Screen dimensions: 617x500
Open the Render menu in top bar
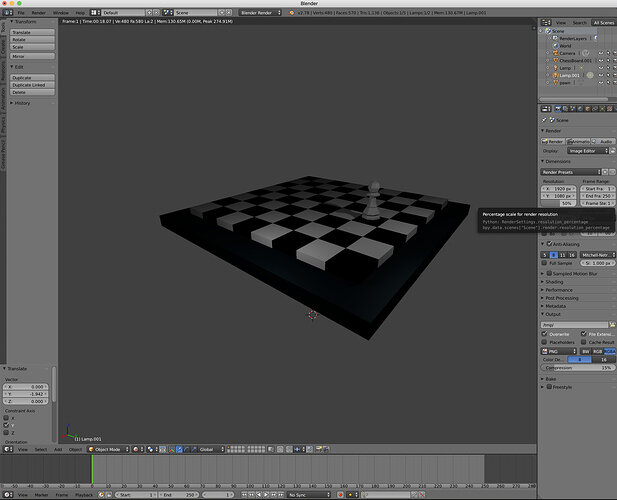pos(39,13)
